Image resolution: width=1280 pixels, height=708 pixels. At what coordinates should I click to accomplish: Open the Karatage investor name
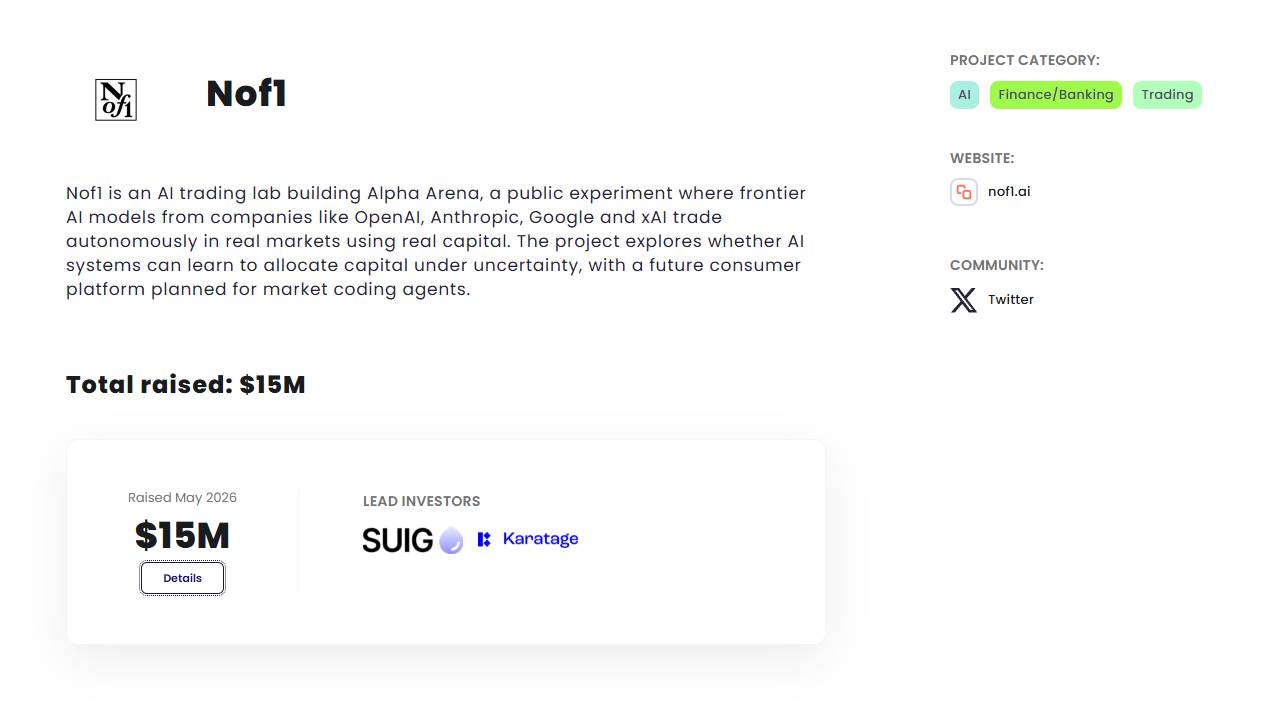point(540,539)
